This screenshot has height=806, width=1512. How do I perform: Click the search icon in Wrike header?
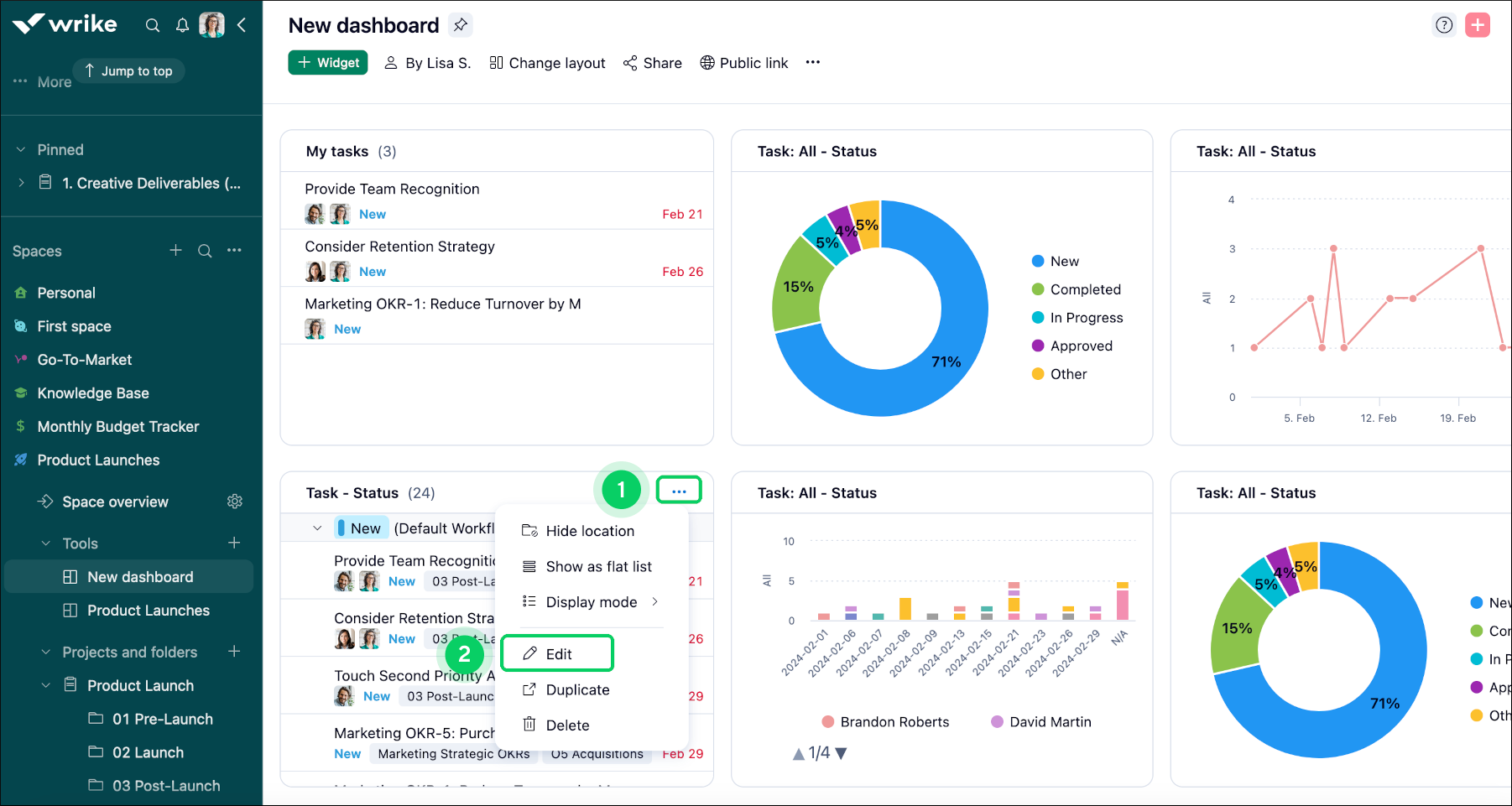[152, 25]
